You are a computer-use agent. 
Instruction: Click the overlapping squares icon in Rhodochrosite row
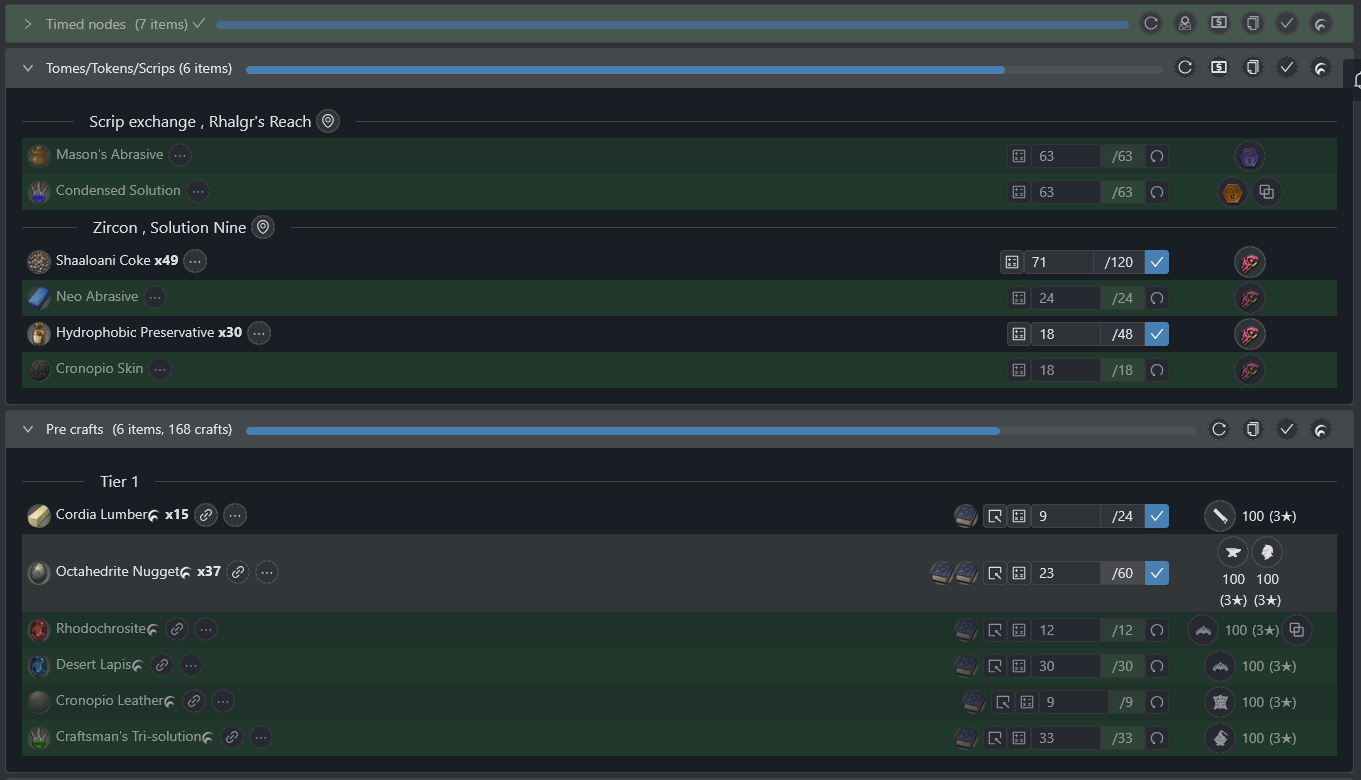pyautogui.click(x=1297, y=630)
